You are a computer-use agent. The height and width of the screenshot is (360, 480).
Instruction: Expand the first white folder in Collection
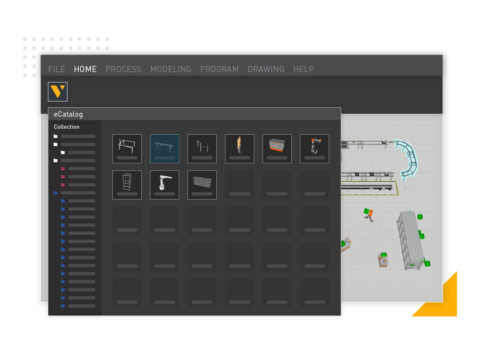point(56,136)
